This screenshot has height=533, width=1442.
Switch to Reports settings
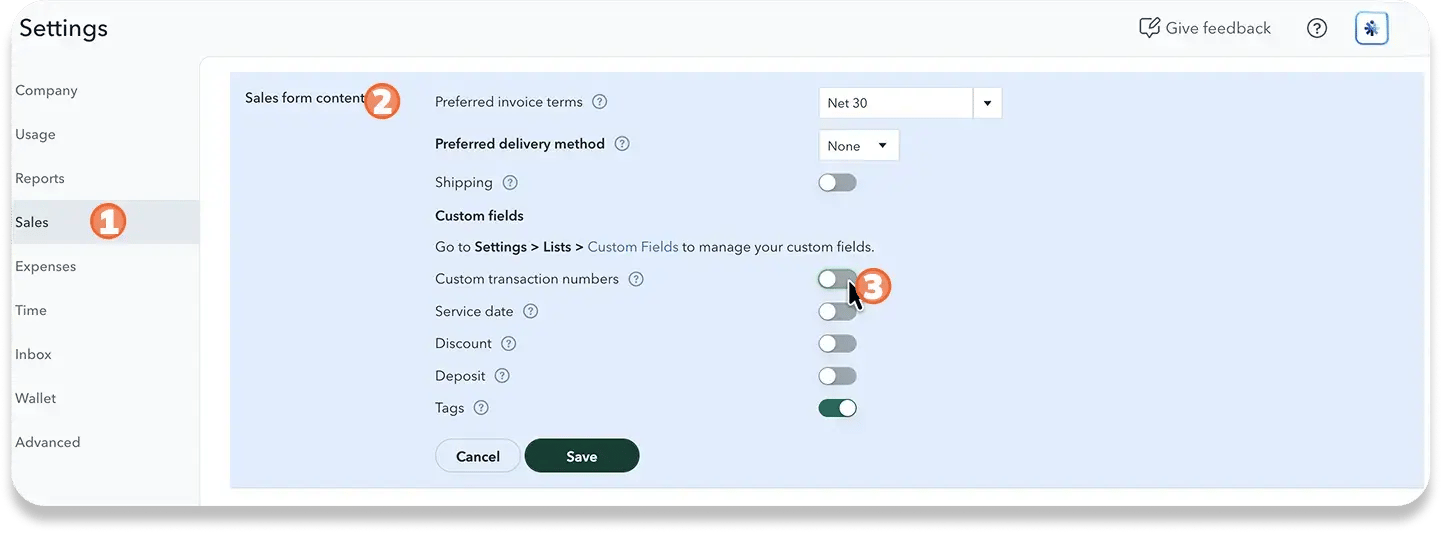pos(40,178)
